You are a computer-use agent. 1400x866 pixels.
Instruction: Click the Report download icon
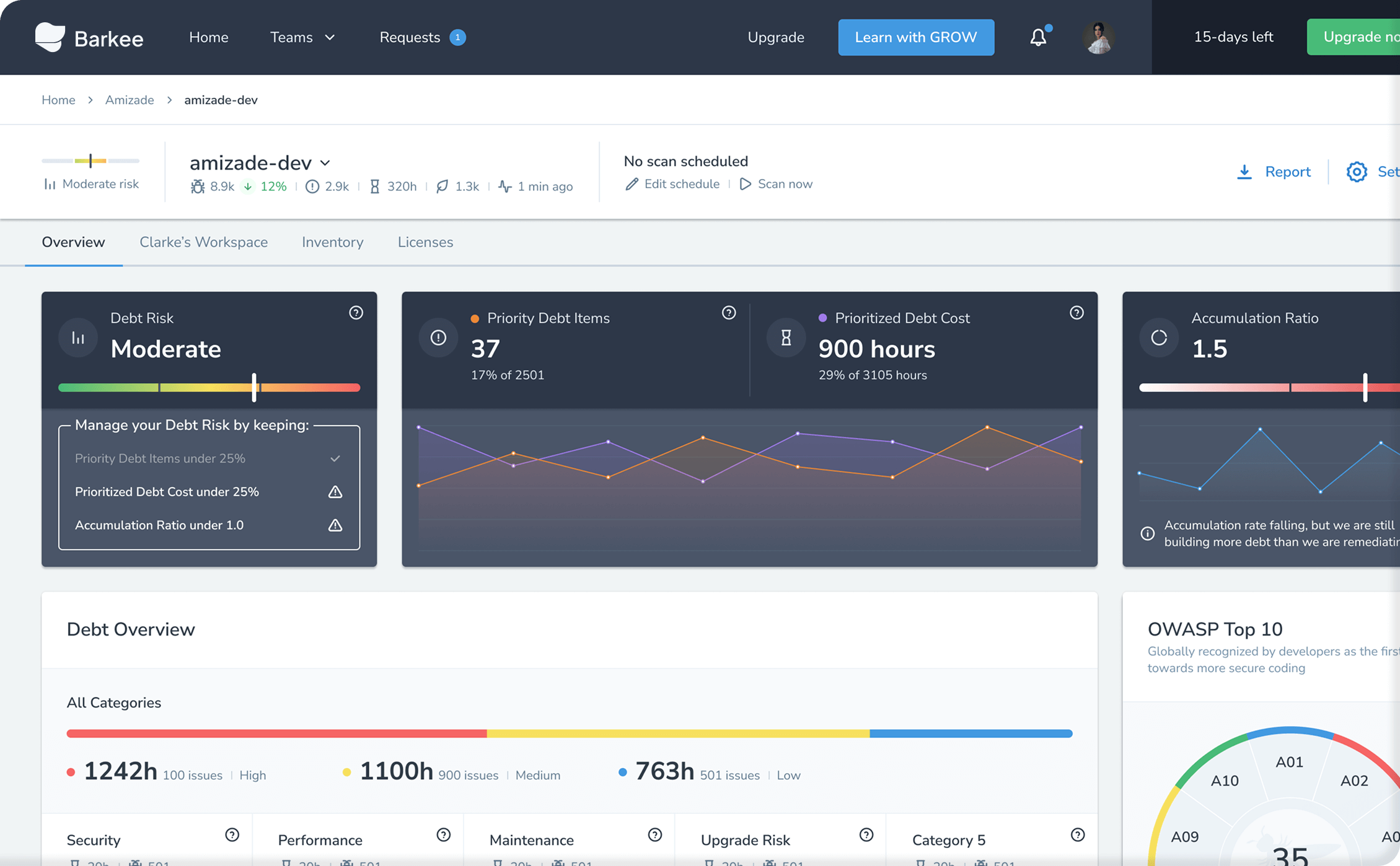(x=1244, y=172)
